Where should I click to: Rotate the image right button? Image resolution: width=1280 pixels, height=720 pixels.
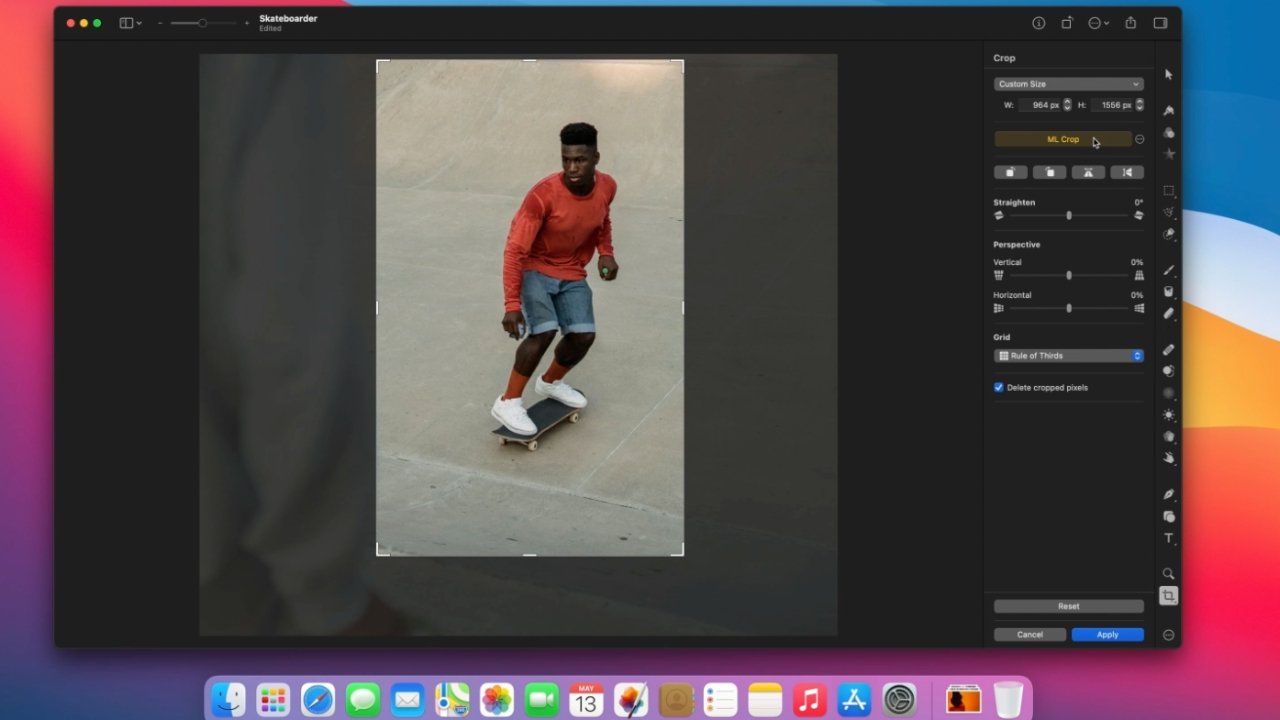(x=1049, y=172)
